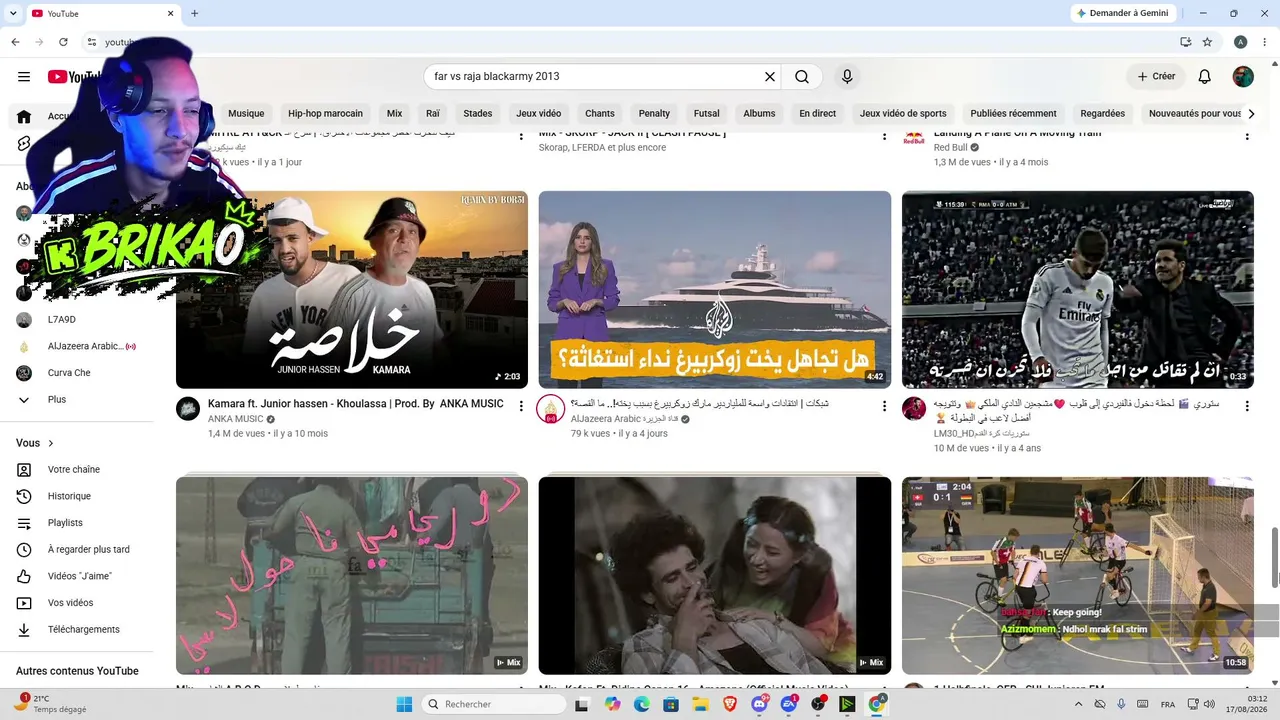Play the AlJazeera yacht news thumbnail
Viewport: 1280px width, 720px height.
pos(715,290)
